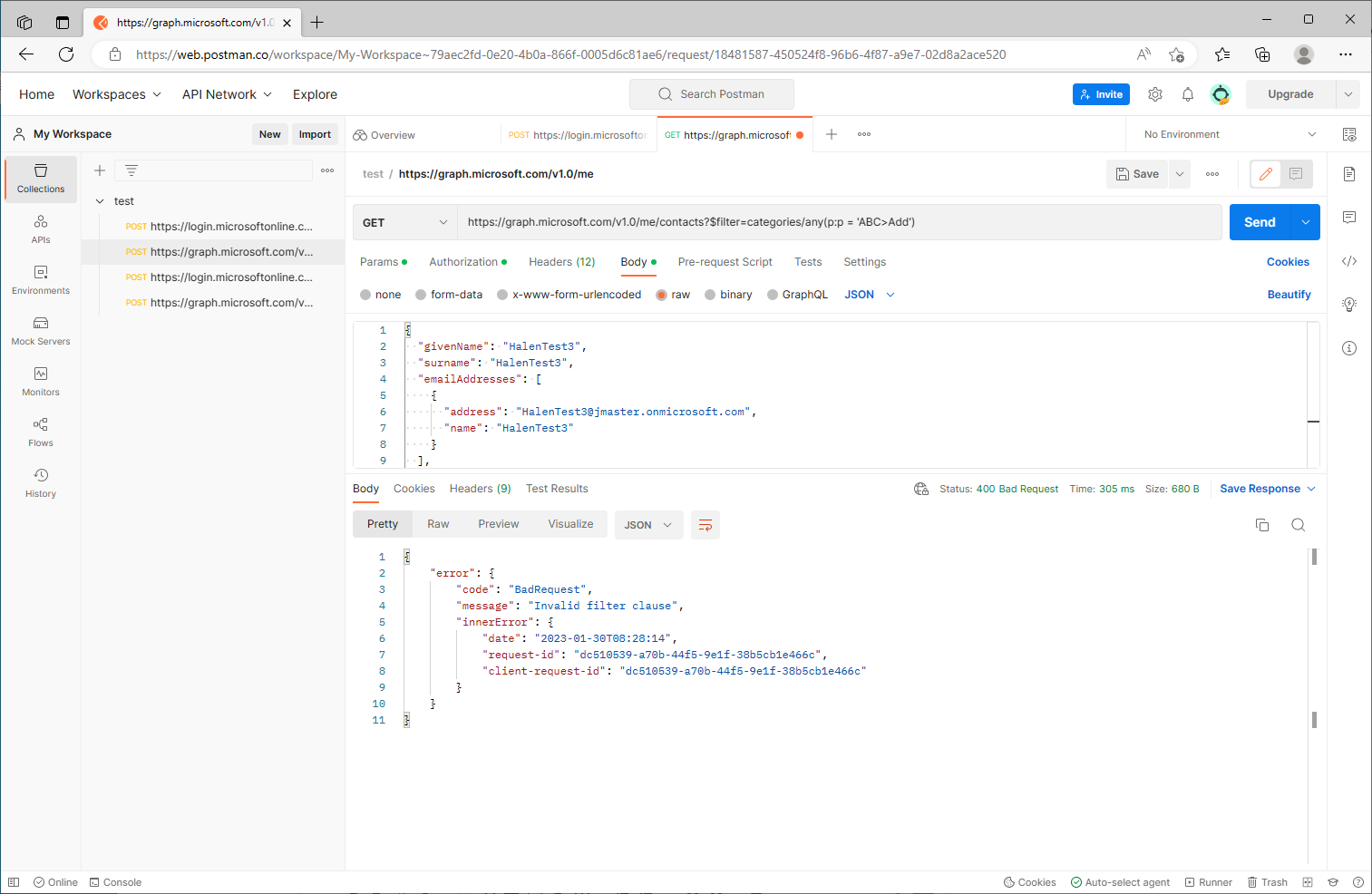Open request History from the sidebar

click(x=40, y=483)
